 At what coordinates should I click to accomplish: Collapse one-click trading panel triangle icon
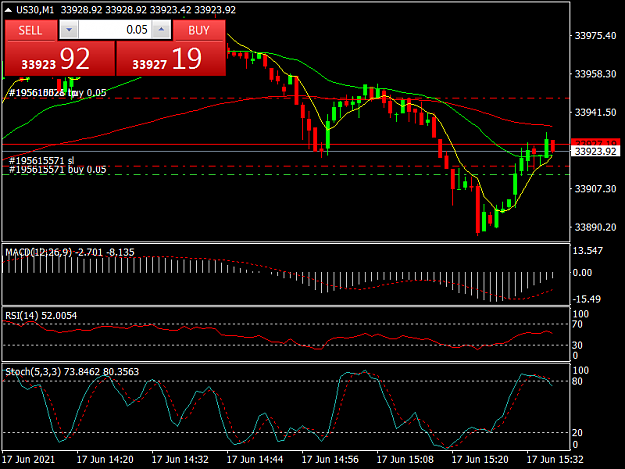click(8, 10)
